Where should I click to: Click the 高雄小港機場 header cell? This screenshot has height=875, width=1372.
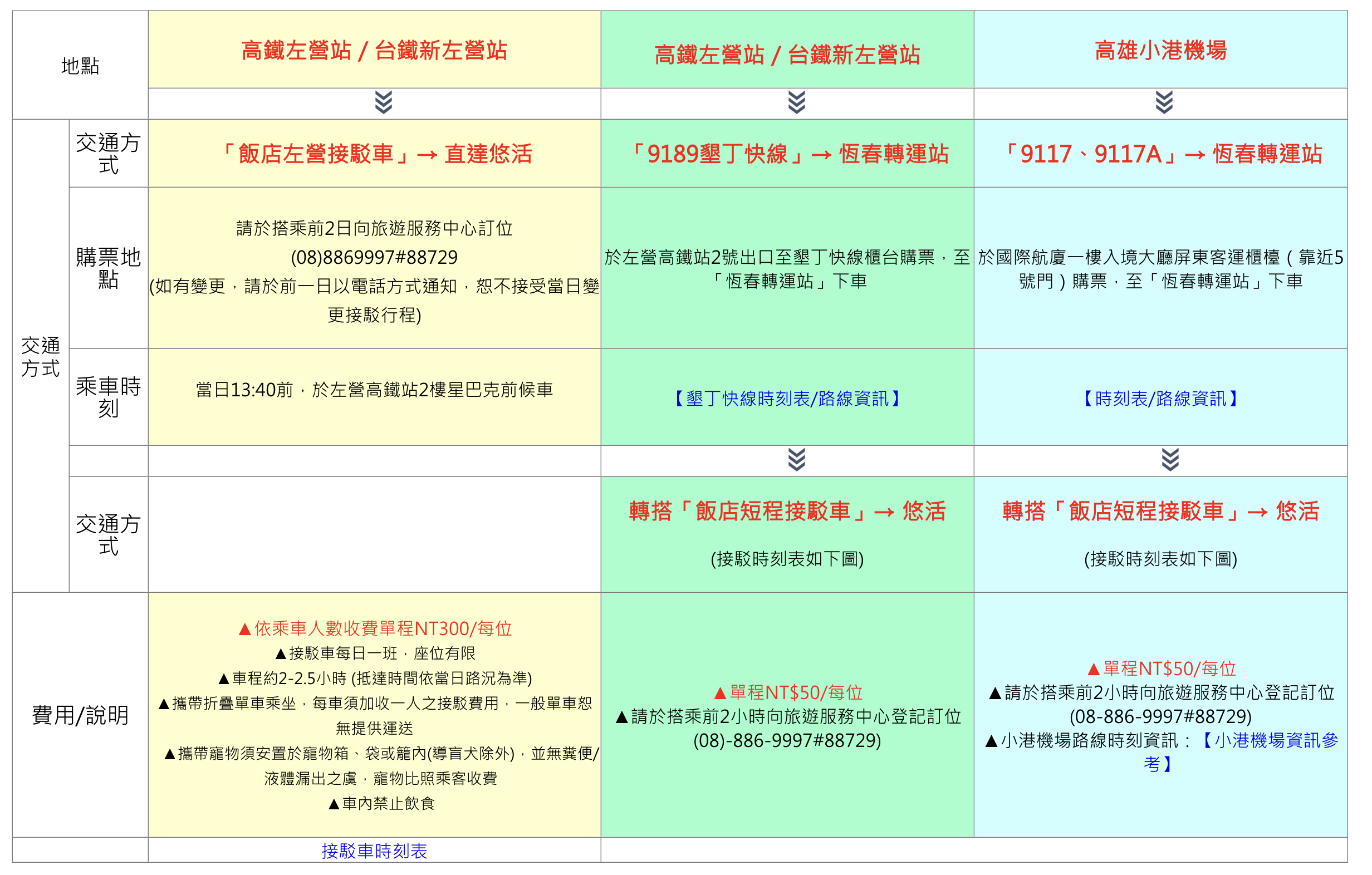click(1160, 50)
